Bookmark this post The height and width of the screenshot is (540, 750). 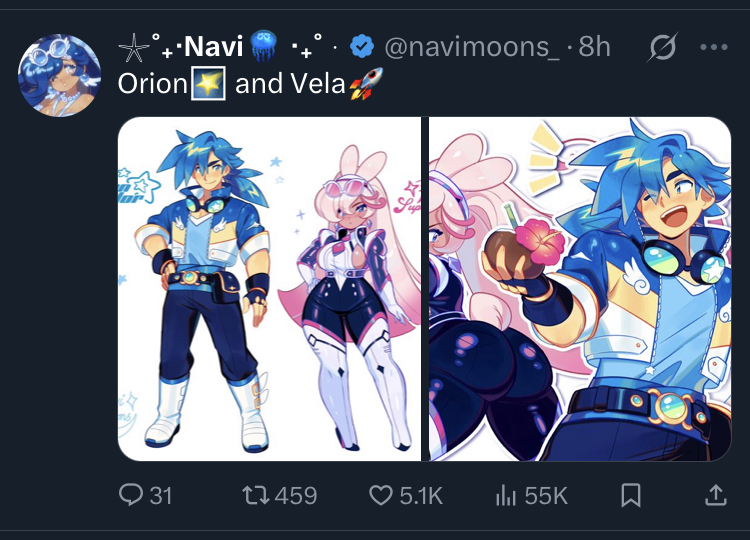click(x=630, y=495)
